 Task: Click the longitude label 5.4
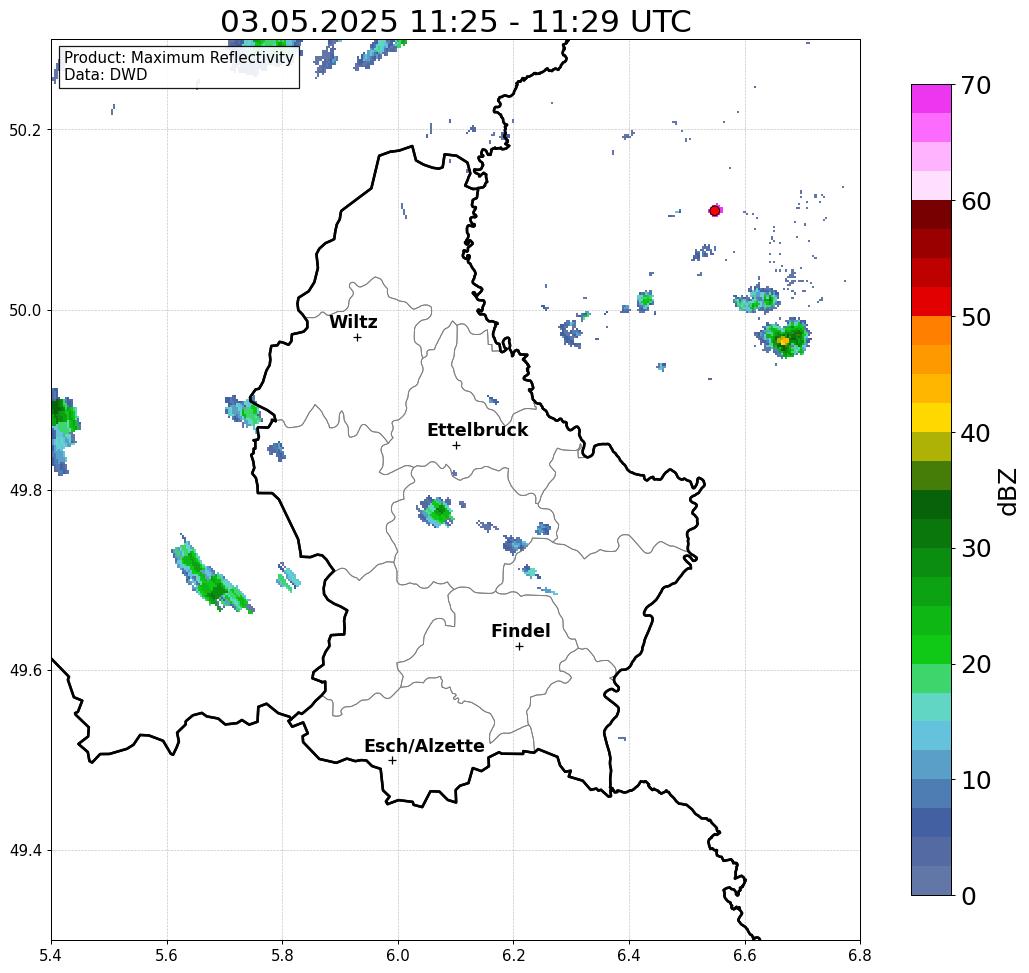coord(51,955)
